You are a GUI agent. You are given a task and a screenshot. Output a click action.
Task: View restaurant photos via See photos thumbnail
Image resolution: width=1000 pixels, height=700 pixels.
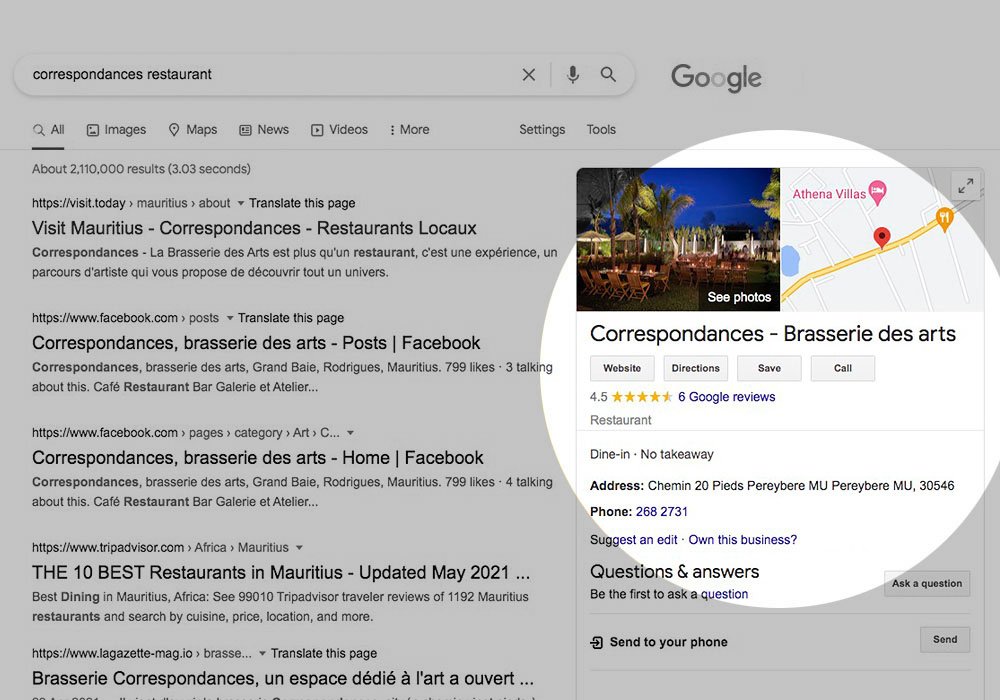pos(678,239)
